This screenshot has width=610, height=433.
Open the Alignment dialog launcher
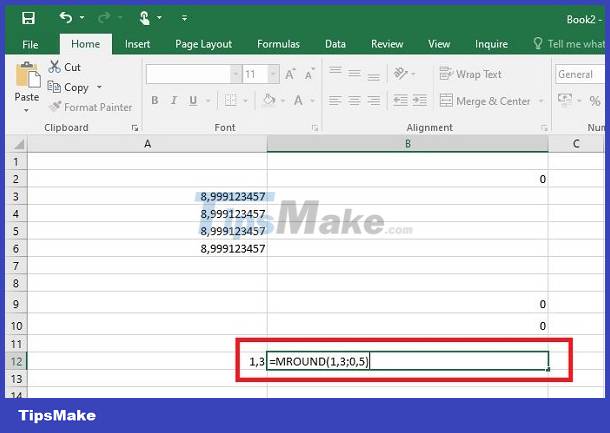pos(544,128)
